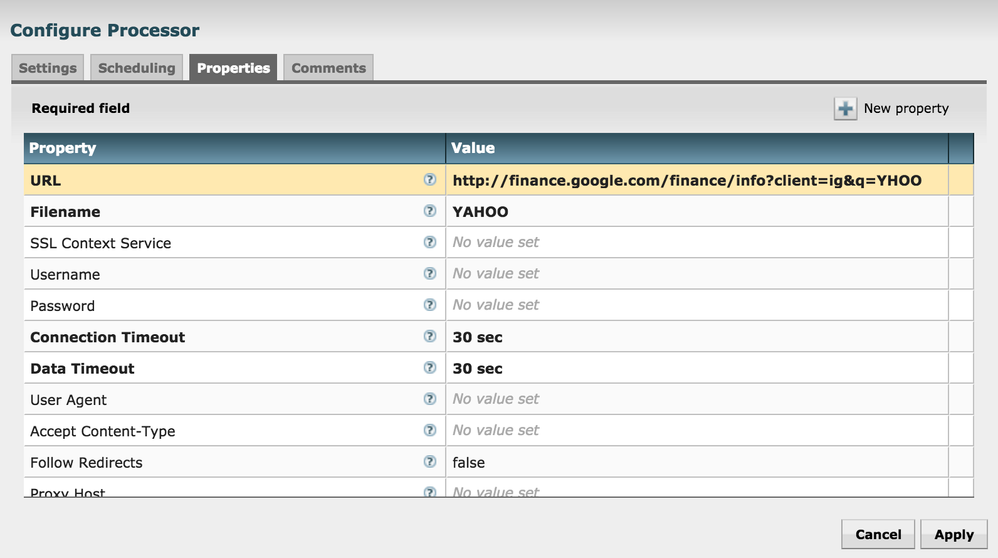Click the help icon beside Filename
This screenshot has width=998, height=558.
pos(430,211)
